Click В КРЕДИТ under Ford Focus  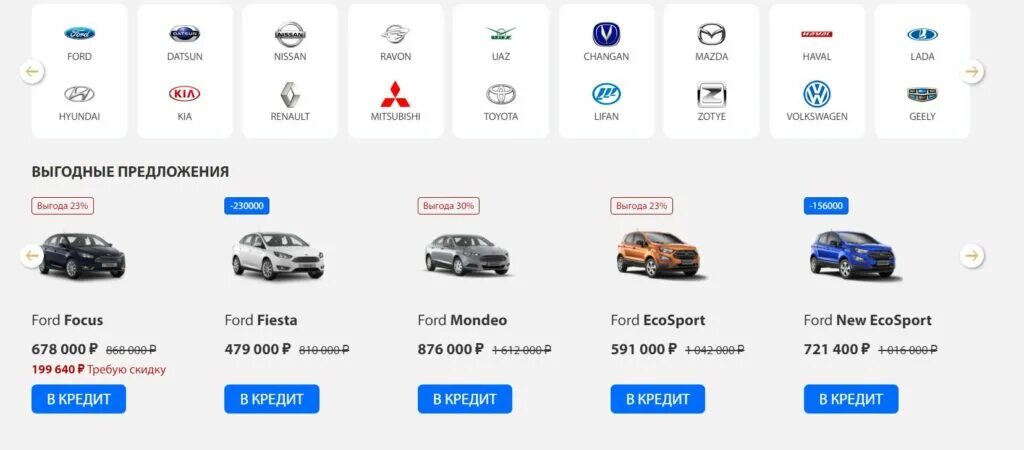click(x=78, y=399)
